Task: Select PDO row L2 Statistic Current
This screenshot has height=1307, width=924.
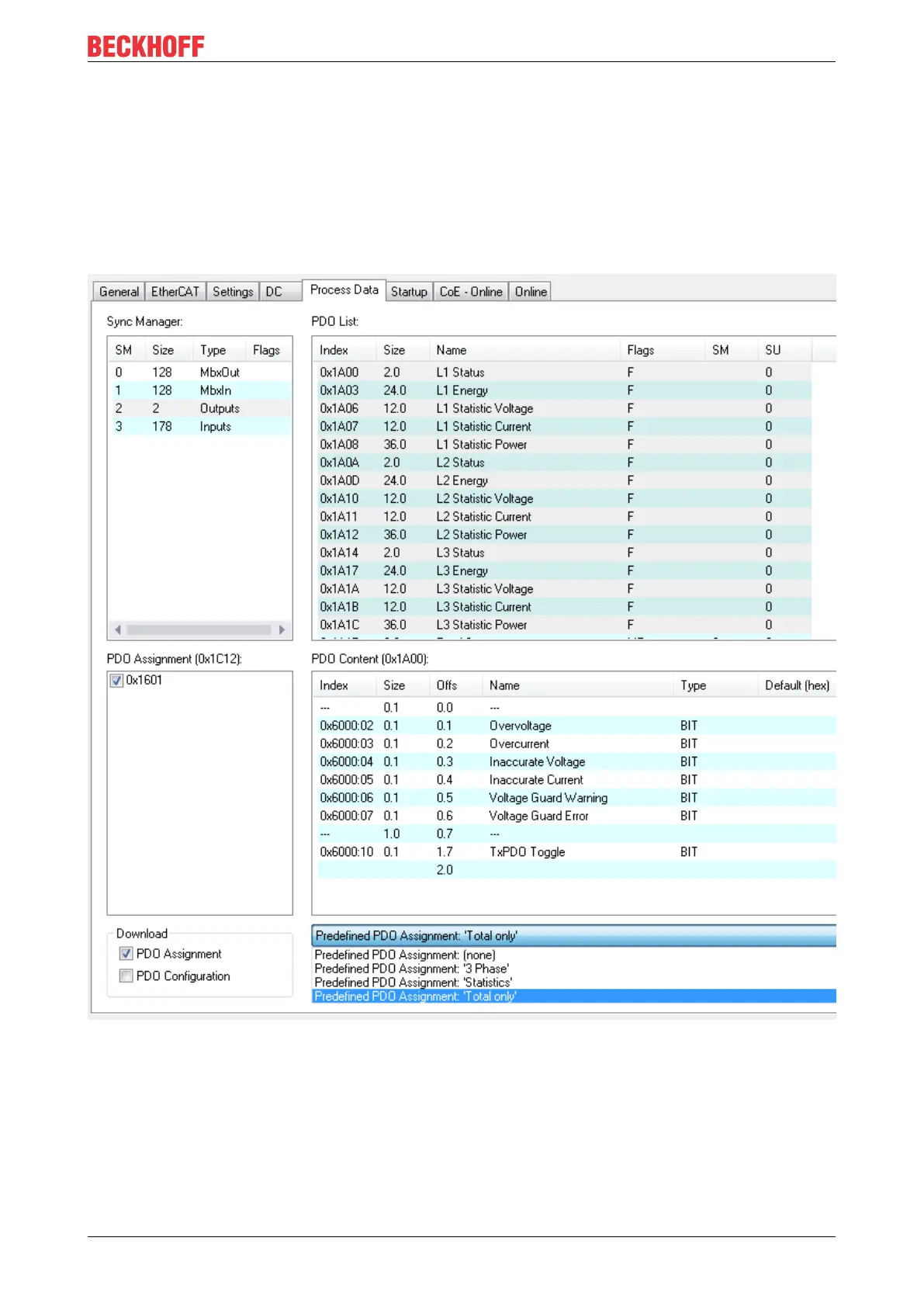Action: click(x=562, y=517)
